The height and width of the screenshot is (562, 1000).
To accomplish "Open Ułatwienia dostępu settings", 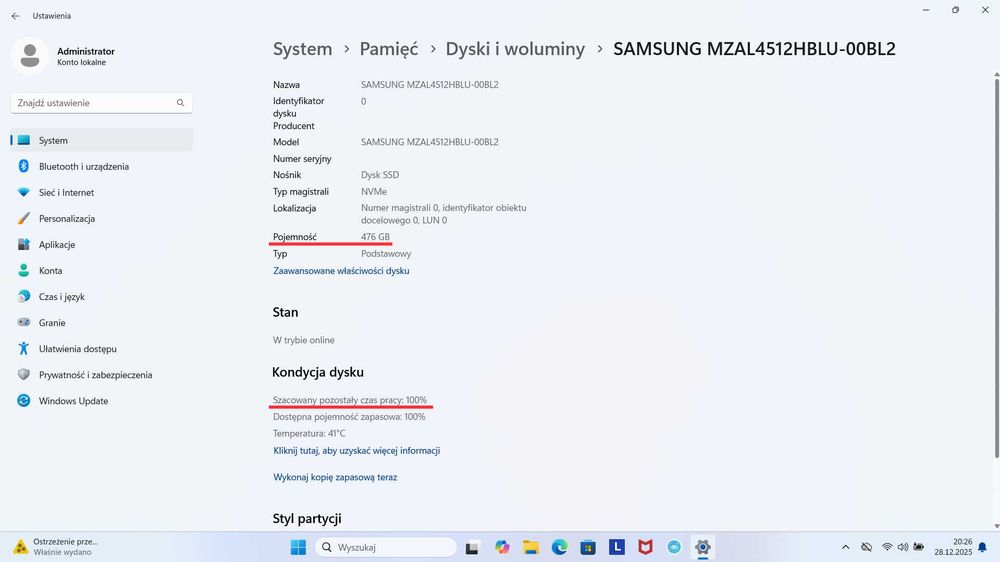I will (101, 349).
